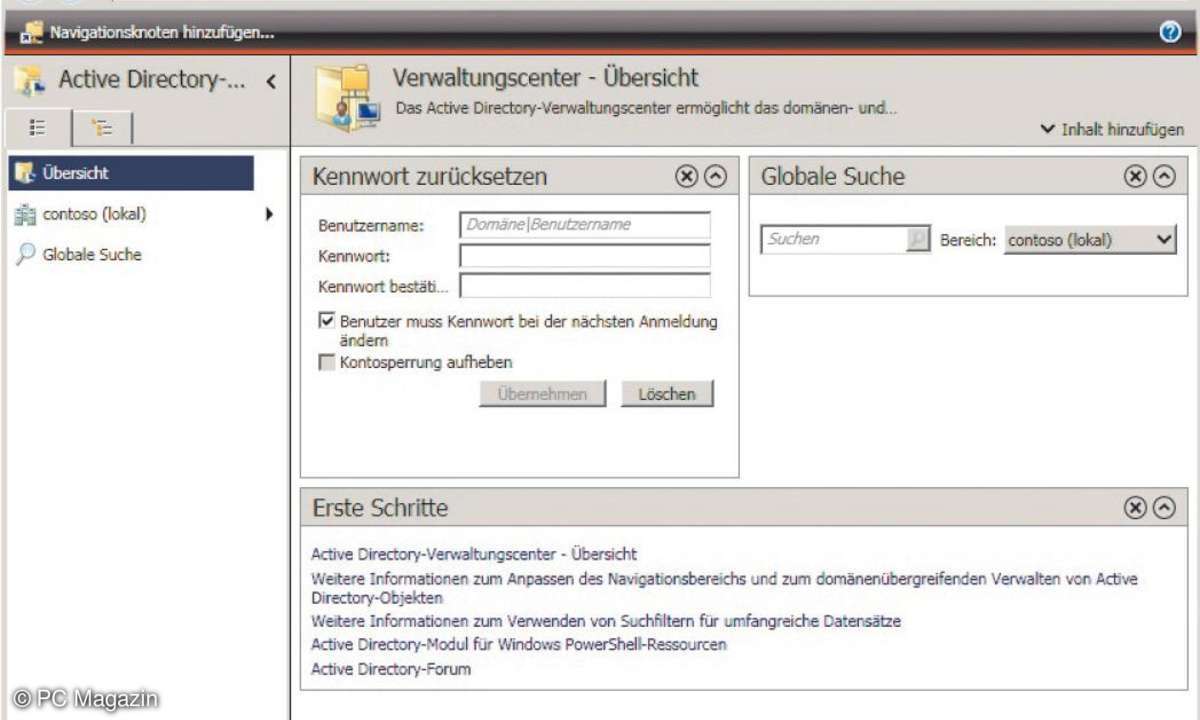Click the Übernehmen button

pos(543,394)
